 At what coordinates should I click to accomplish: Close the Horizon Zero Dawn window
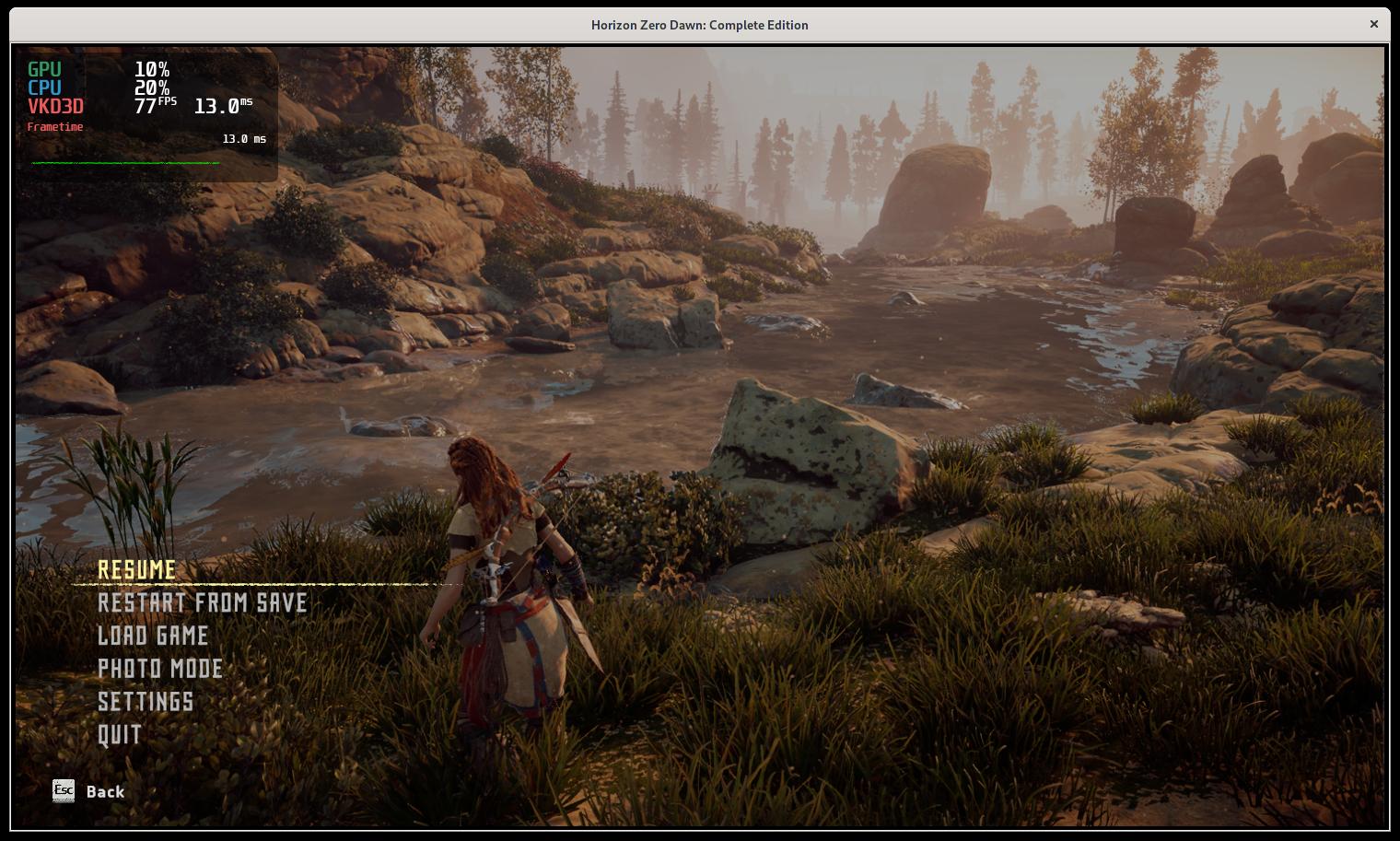(x=1374, y=25)
